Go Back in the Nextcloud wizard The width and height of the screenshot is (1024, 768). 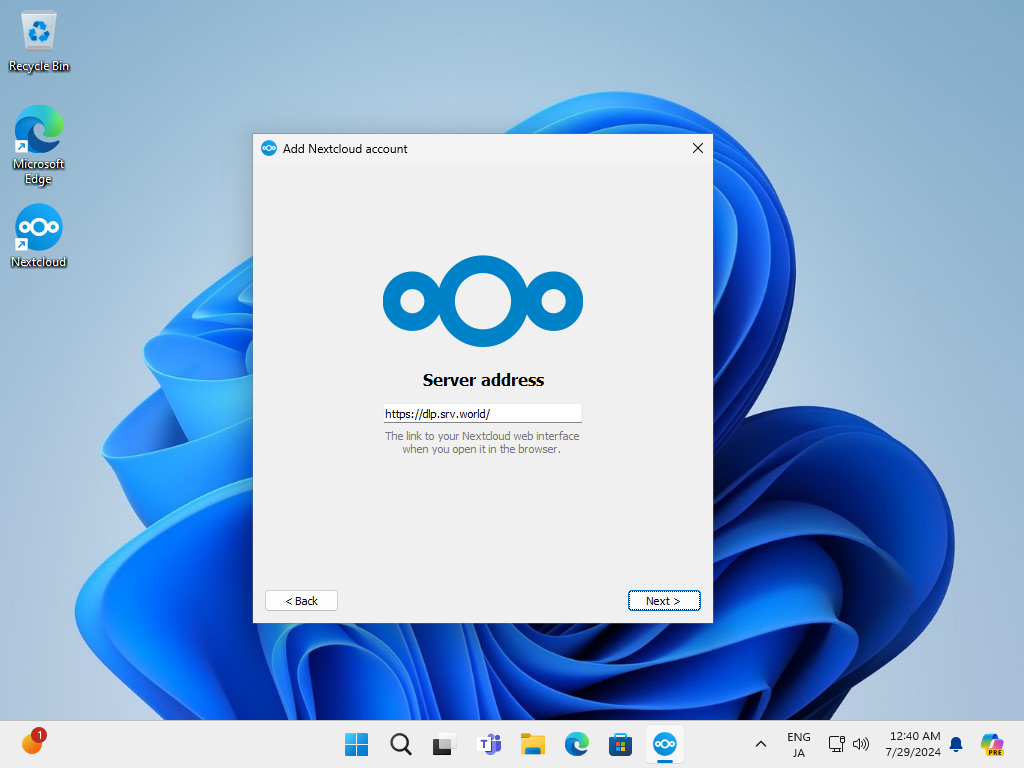(301, 600)
